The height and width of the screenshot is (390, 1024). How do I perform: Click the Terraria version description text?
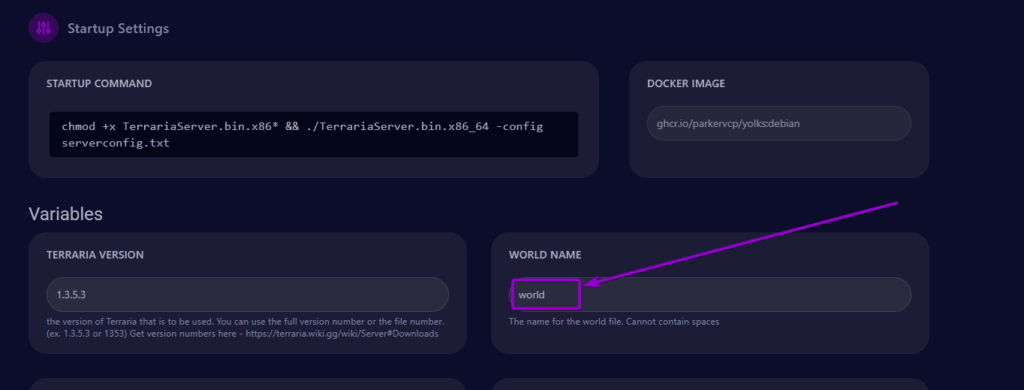[x=246, y=328]
